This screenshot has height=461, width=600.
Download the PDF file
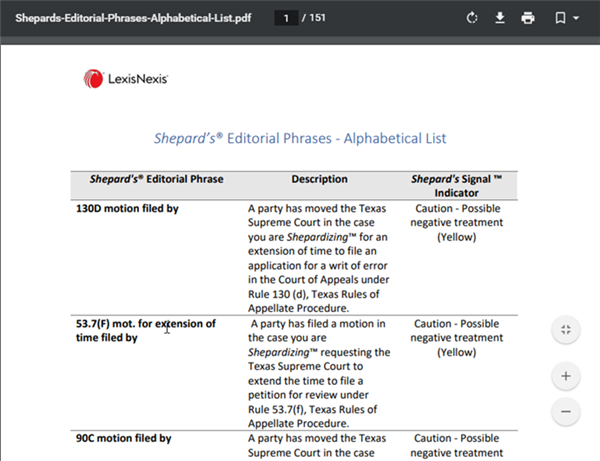pos(500,18)
